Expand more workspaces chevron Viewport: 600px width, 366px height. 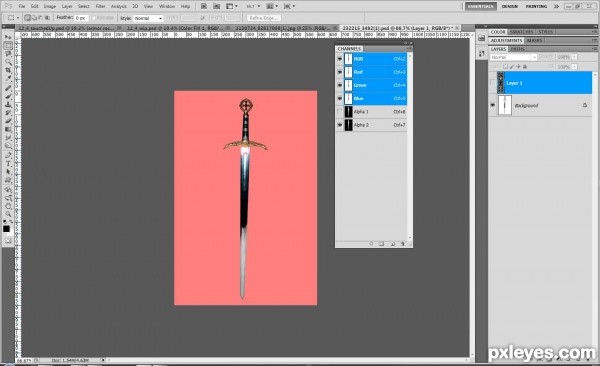556,7
